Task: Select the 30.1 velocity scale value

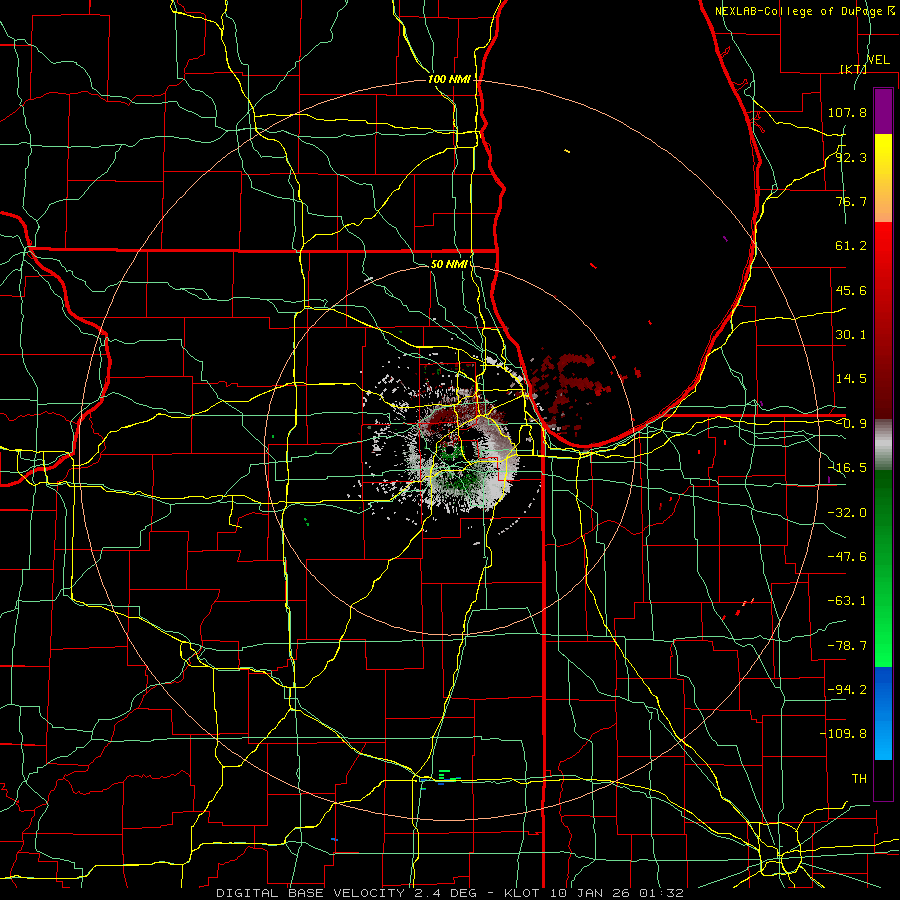Action: point(851,335)
